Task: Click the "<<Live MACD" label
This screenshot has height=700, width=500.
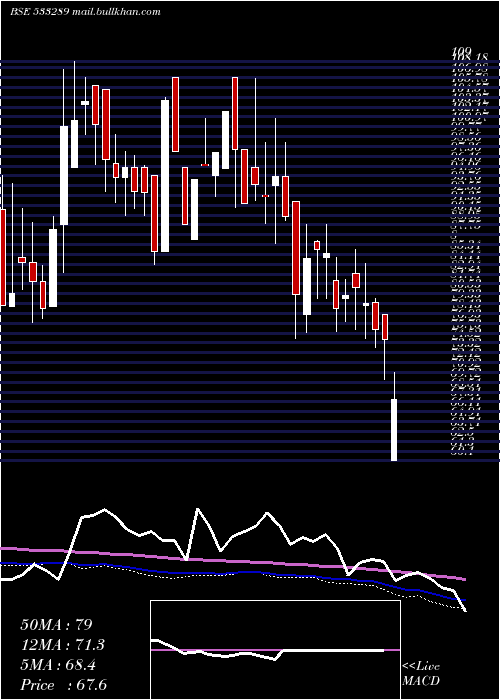Action: (421, 674)
